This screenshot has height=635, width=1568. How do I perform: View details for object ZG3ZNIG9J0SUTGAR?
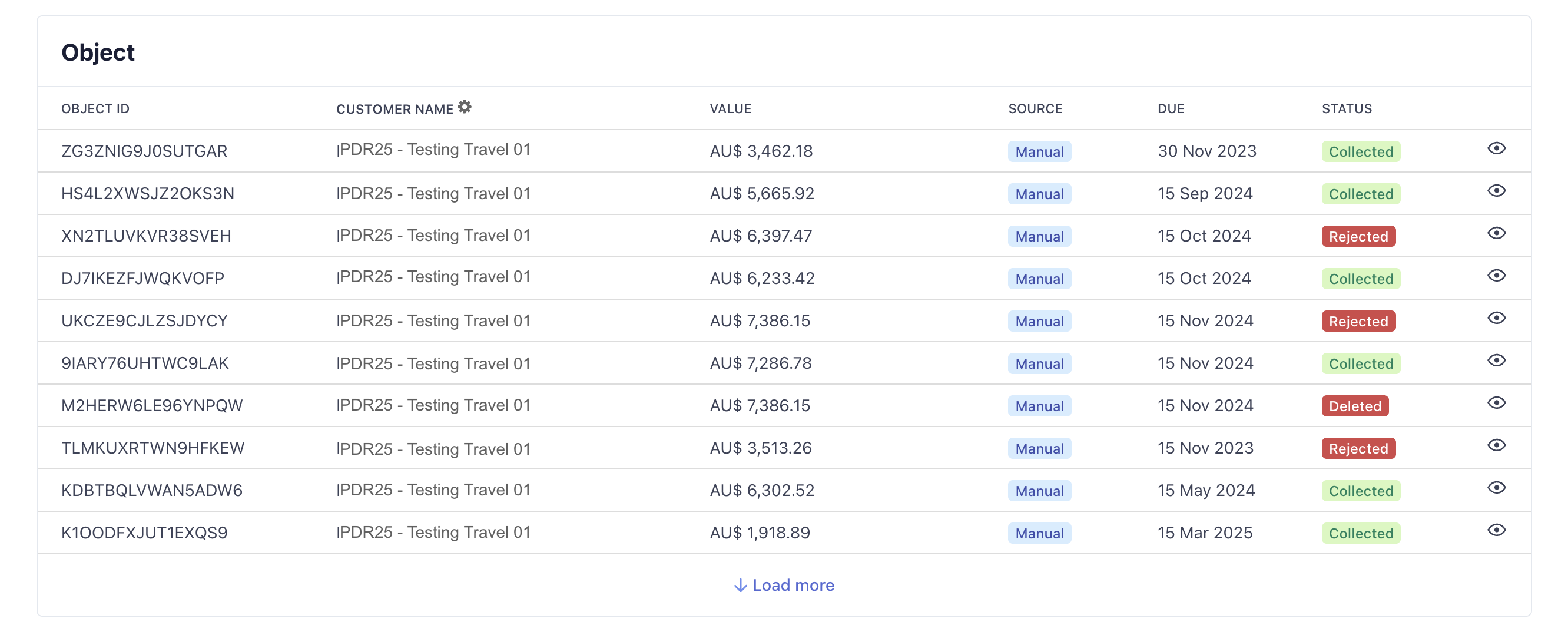pos(1496,148)
